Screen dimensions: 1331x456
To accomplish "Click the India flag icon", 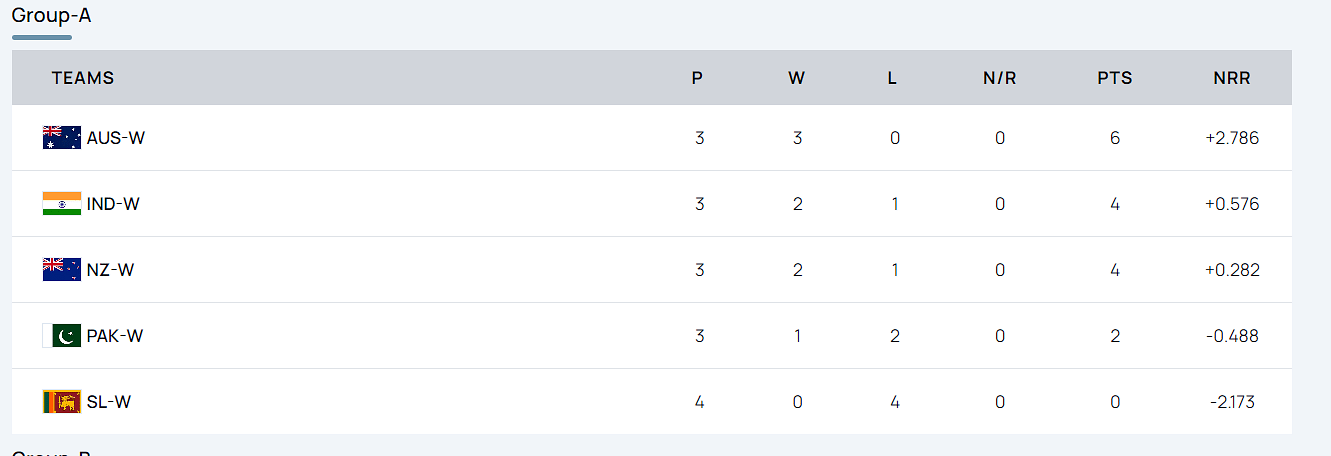I will click(61, 204).
